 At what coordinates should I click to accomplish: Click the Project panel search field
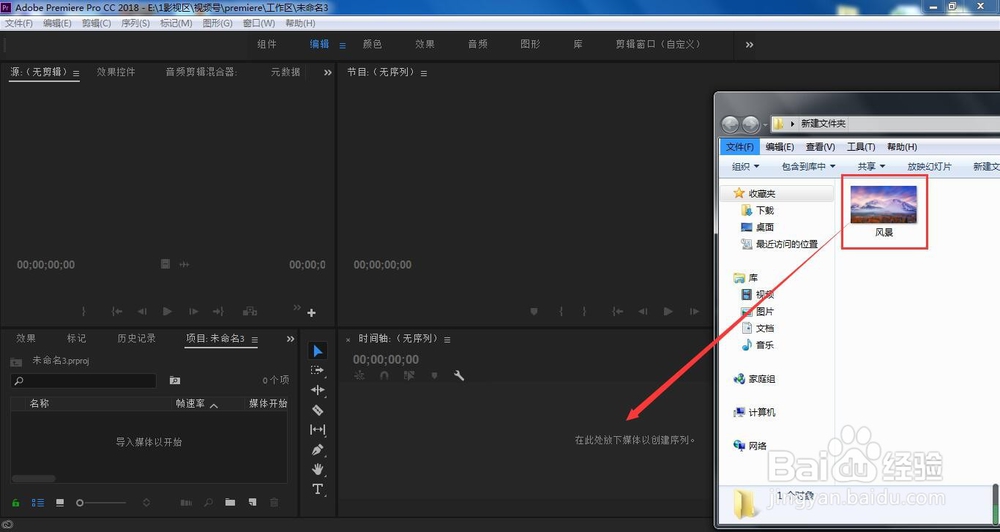84,381
